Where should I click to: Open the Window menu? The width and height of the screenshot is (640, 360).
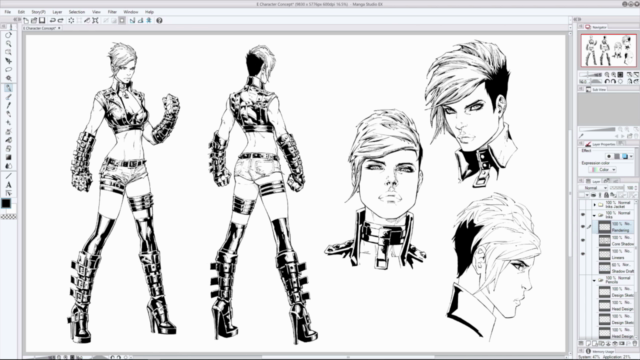tap(131, 12)
